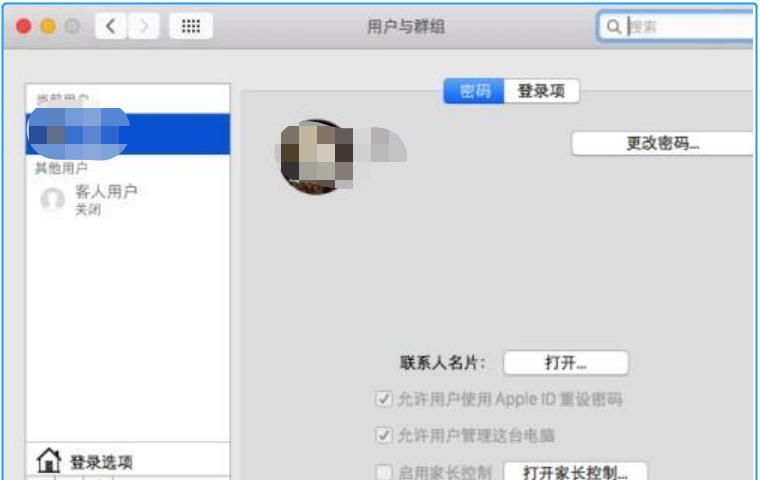Minimize window with the yellow button

[48, 26]
